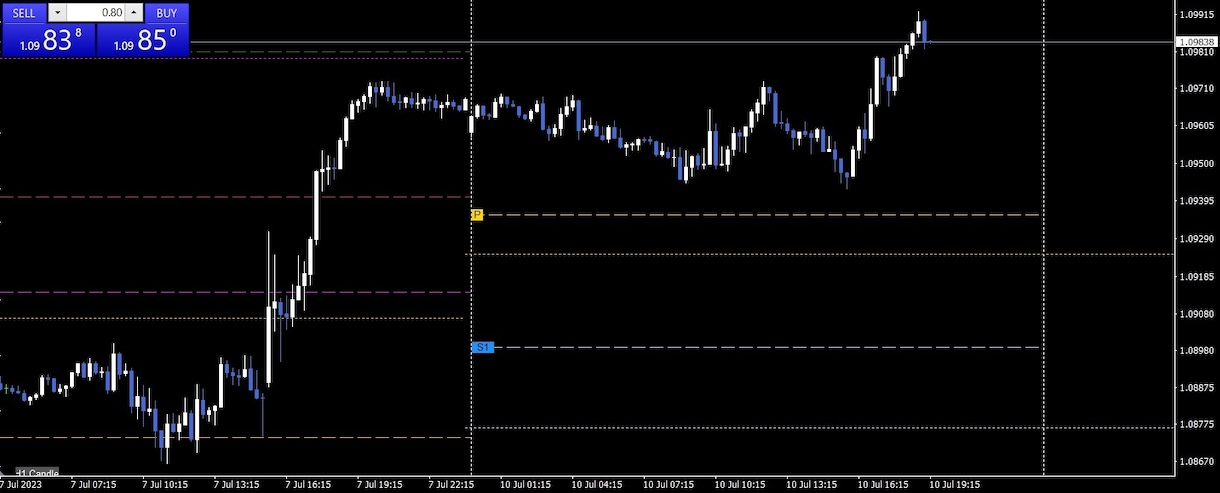This screenshot has width=1220, height=493.
Task: Click the 10 Jul 19:15 time label
Action: 956,485
